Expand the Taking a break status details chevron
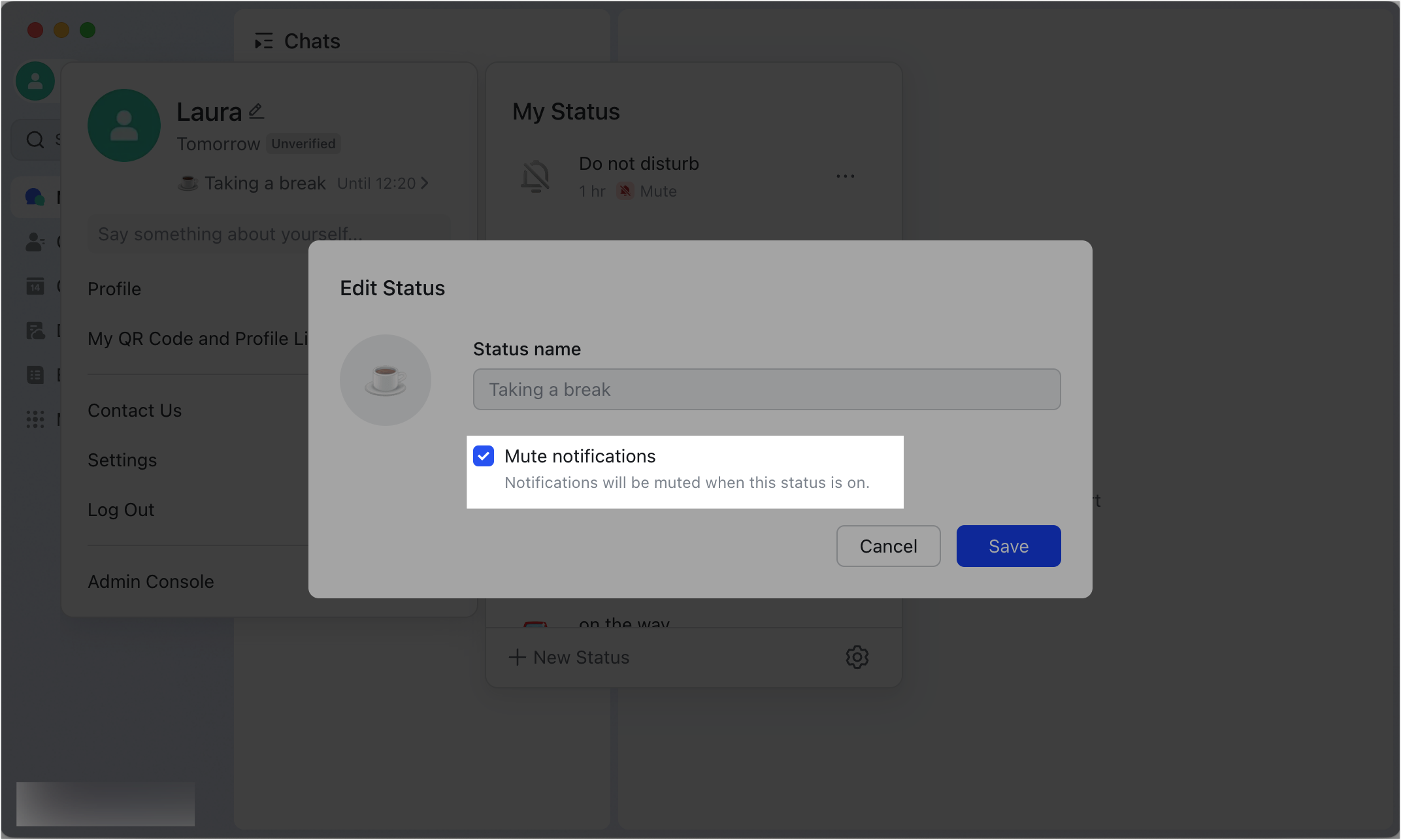 (426, 184)
